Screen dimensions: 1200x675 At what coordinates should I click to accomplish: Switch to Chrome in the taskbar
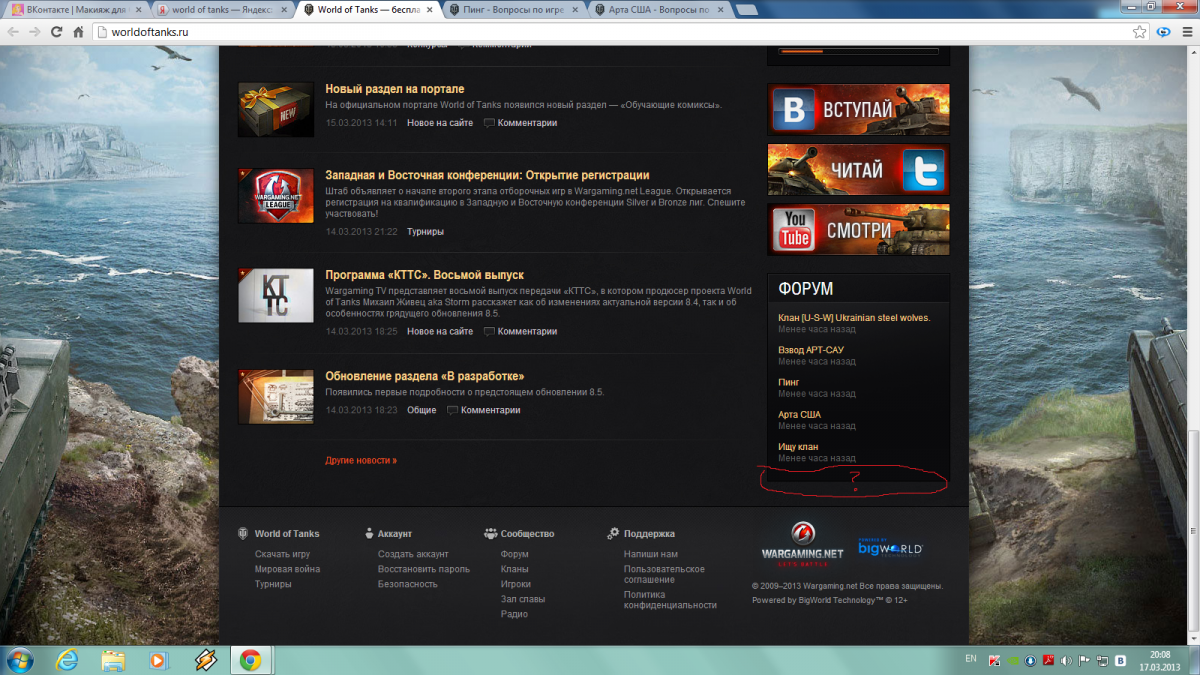coord(250,660)
